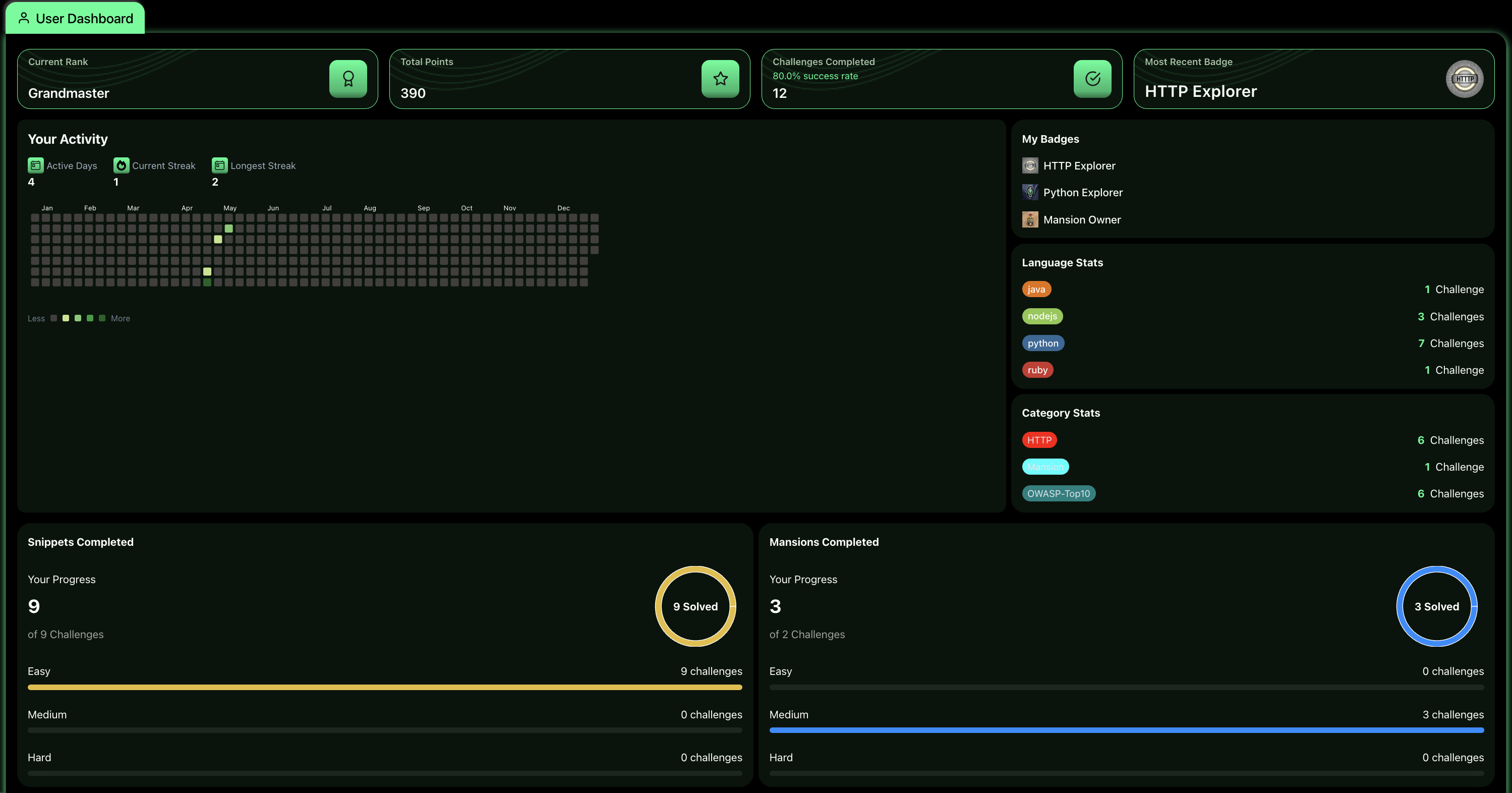Screen dimensions: 1512x793
Task: Select the nodejs language tag
Action: point(1042,316)
